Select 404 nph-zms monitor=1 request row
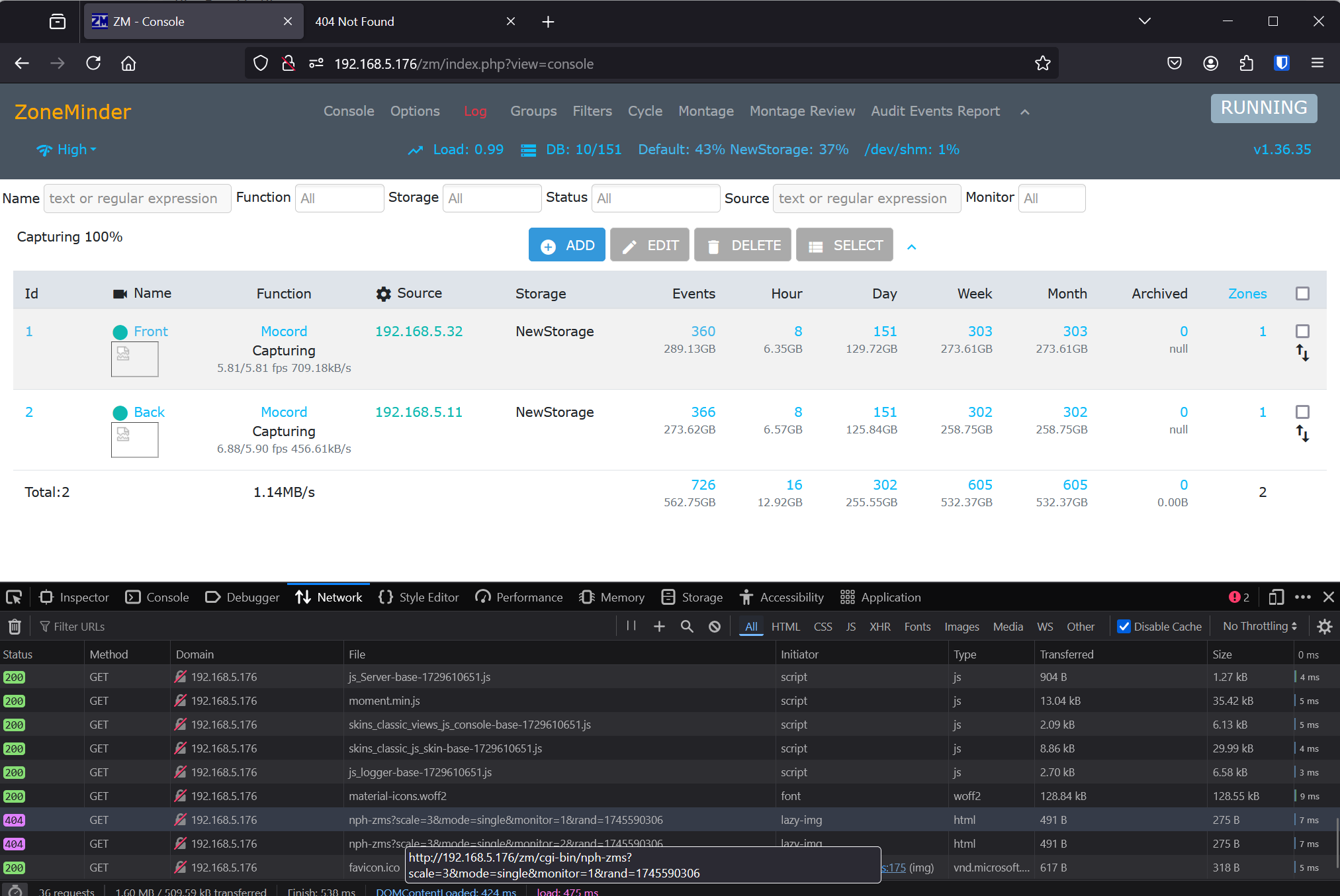1340x896 pixels. (x=670, y=820)
